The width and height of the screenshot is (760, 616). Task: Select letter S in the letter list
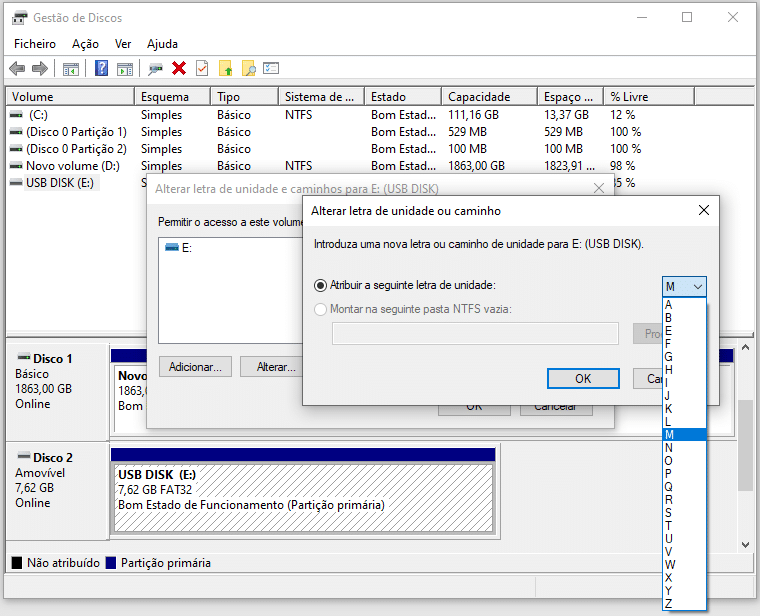click(669, 512)
